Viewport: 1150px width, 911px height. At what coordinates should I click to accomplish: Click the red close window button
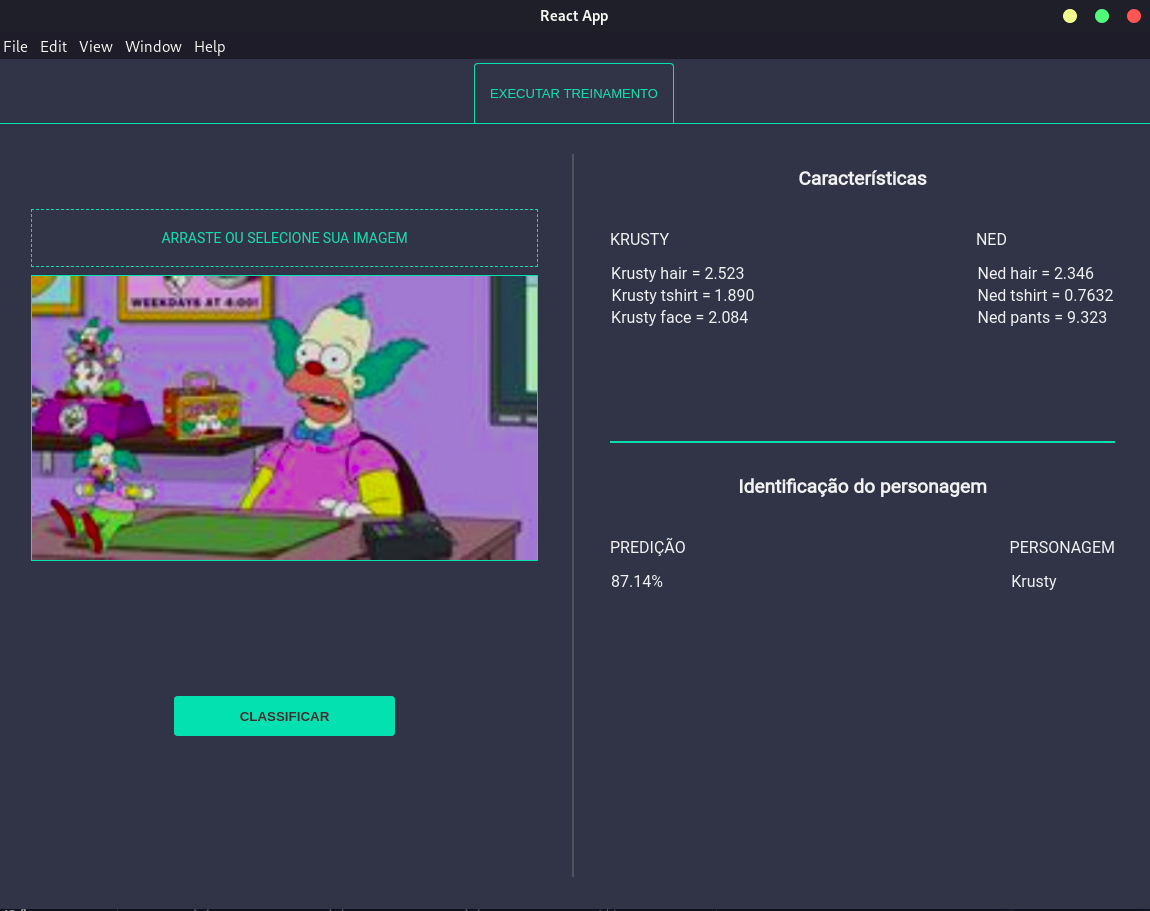click(x=1134, y=16)
